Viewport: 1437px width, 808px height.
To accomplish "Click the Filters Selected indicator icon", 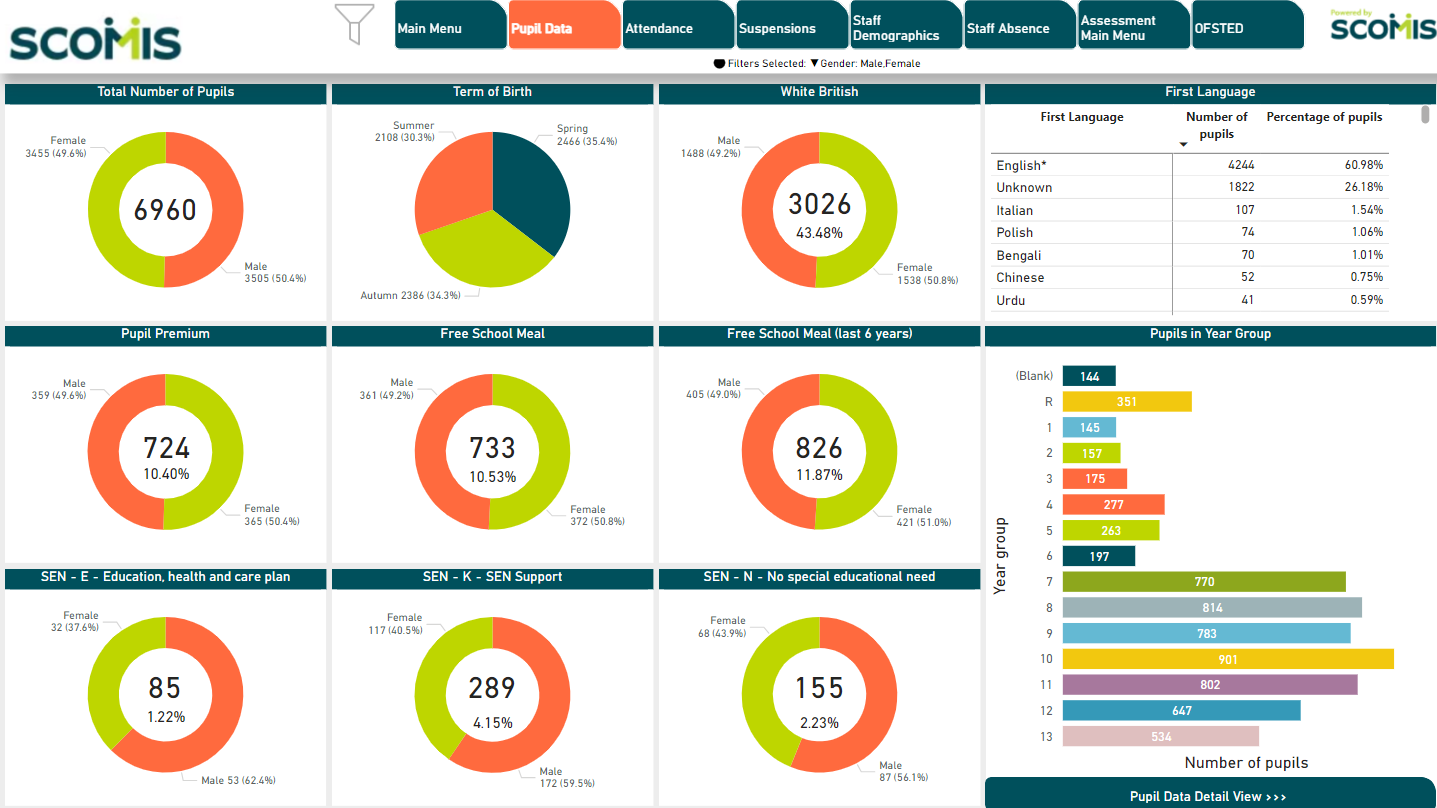I will click(x=719, y=63).
